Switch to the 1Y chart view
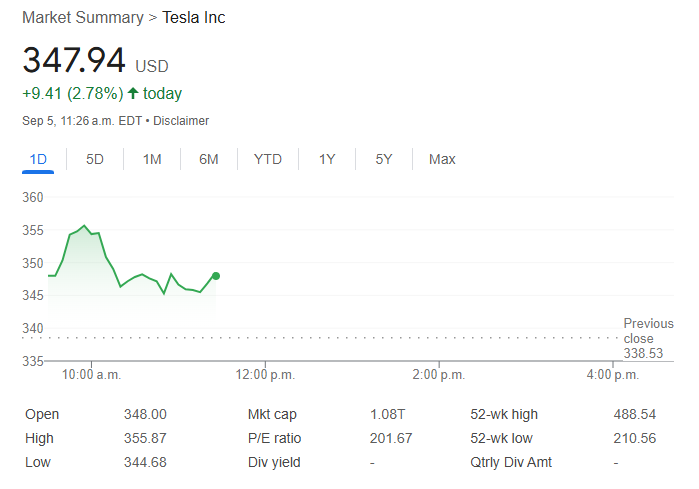Image resolution: width=699 pixels, height=489 pixels. [327, 159]
